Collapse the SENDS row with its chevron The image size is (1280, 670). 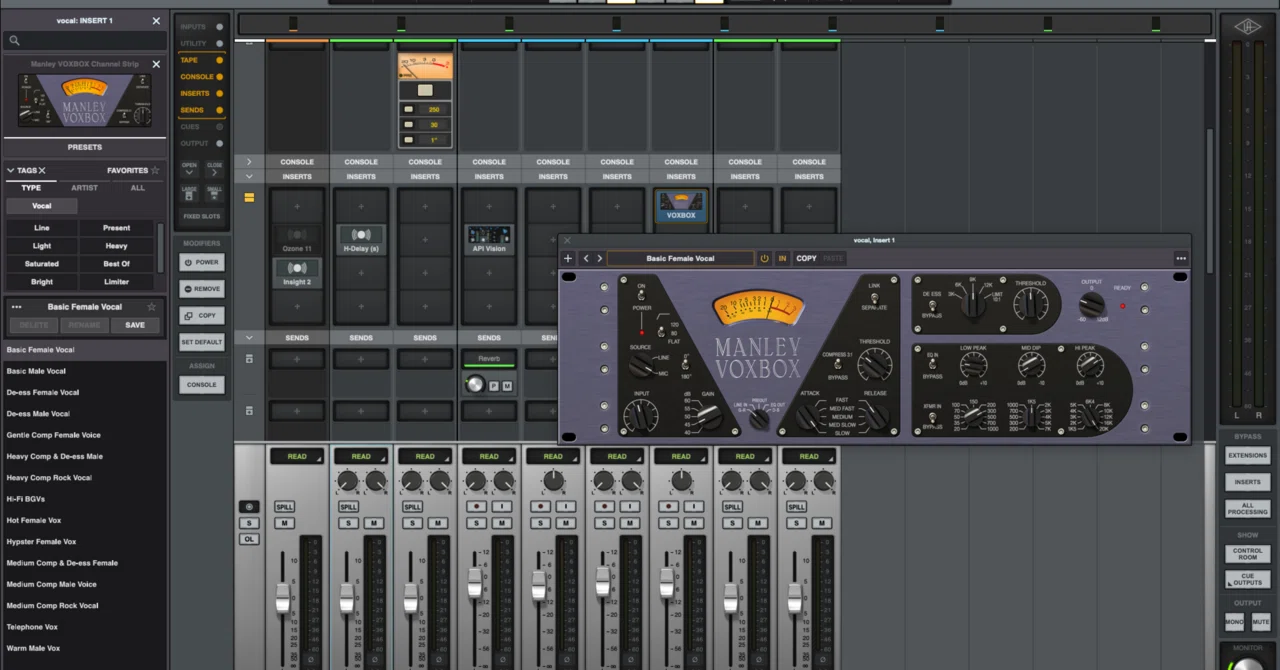coord(249,338)
